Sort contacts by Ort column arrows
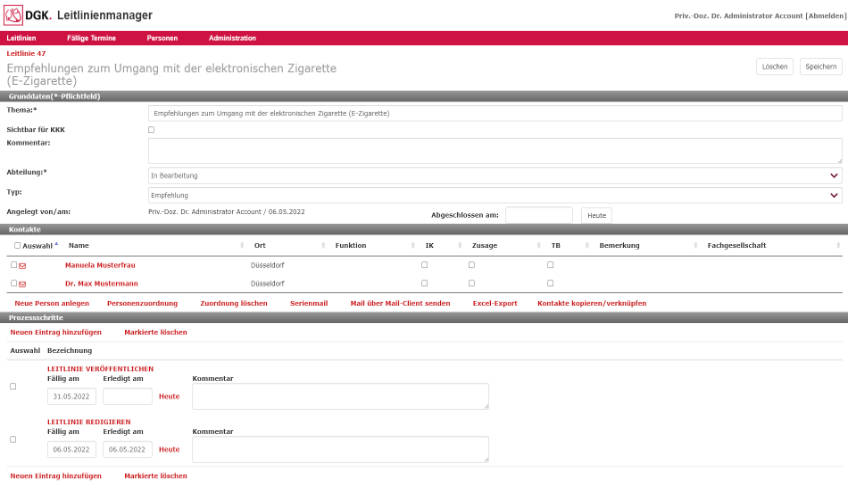 click(x=323, y=246)
